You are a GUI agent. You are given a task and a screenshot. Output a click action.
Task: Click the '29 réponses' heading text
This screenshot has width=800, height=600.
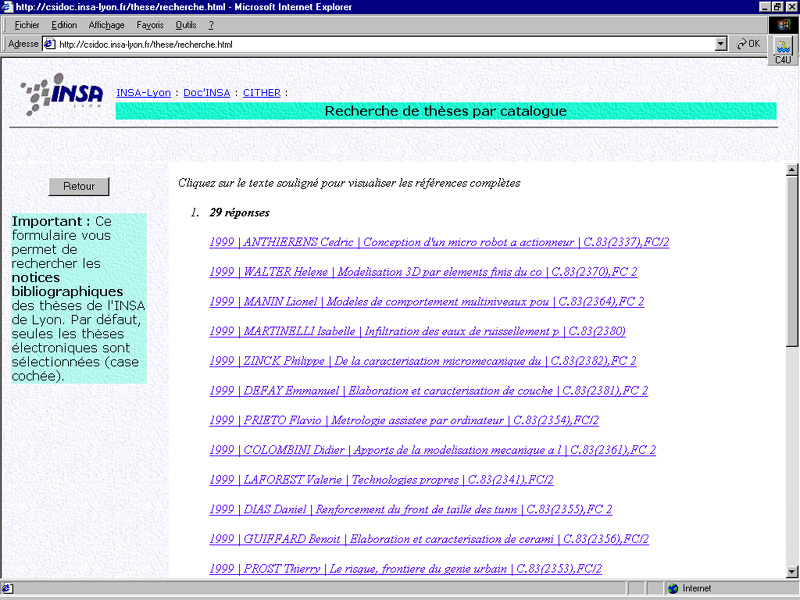click(x=239, y=213)
